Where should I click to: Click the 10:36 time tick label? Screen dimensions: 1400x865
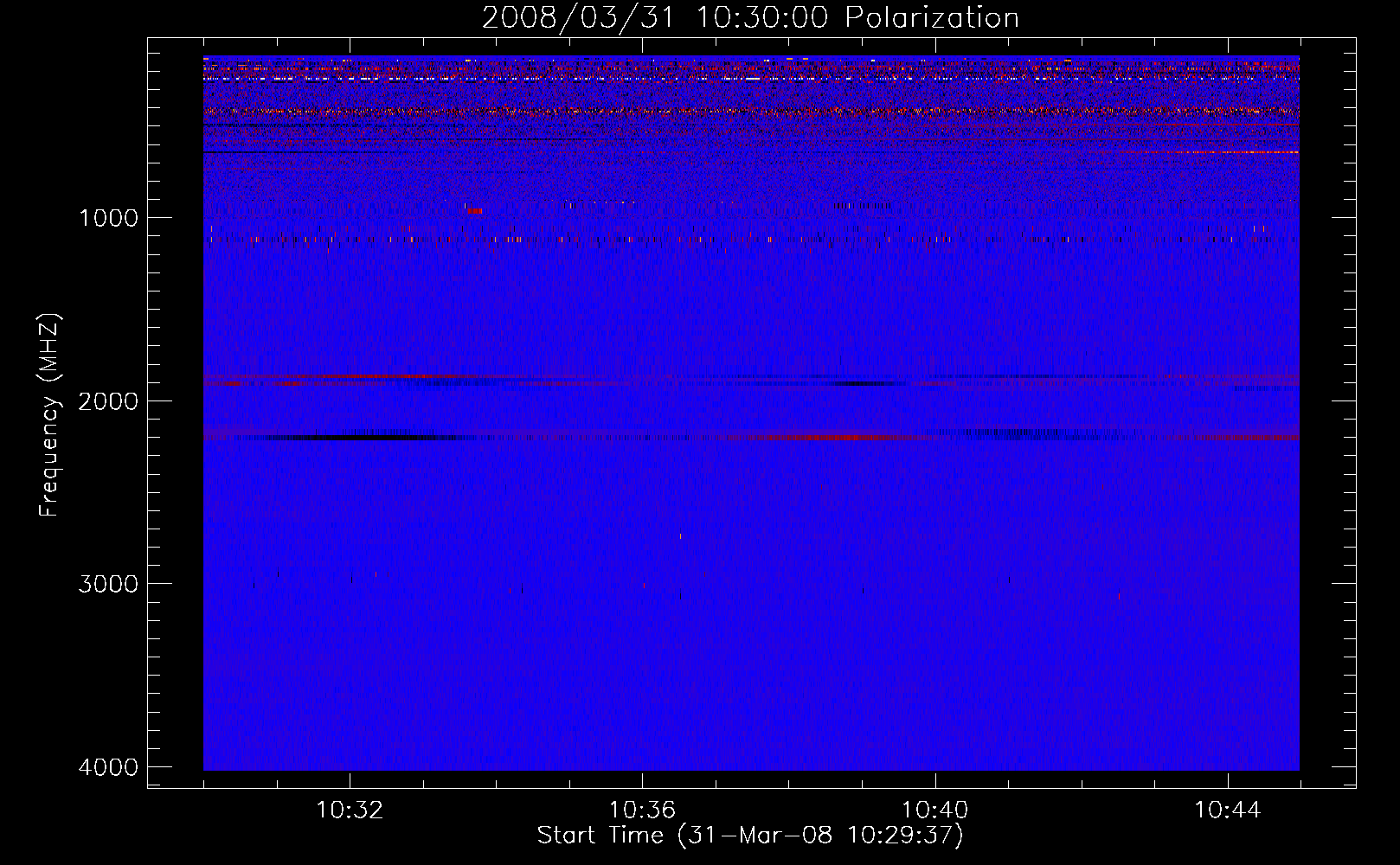pyautogui.click(x=642, y=811)
